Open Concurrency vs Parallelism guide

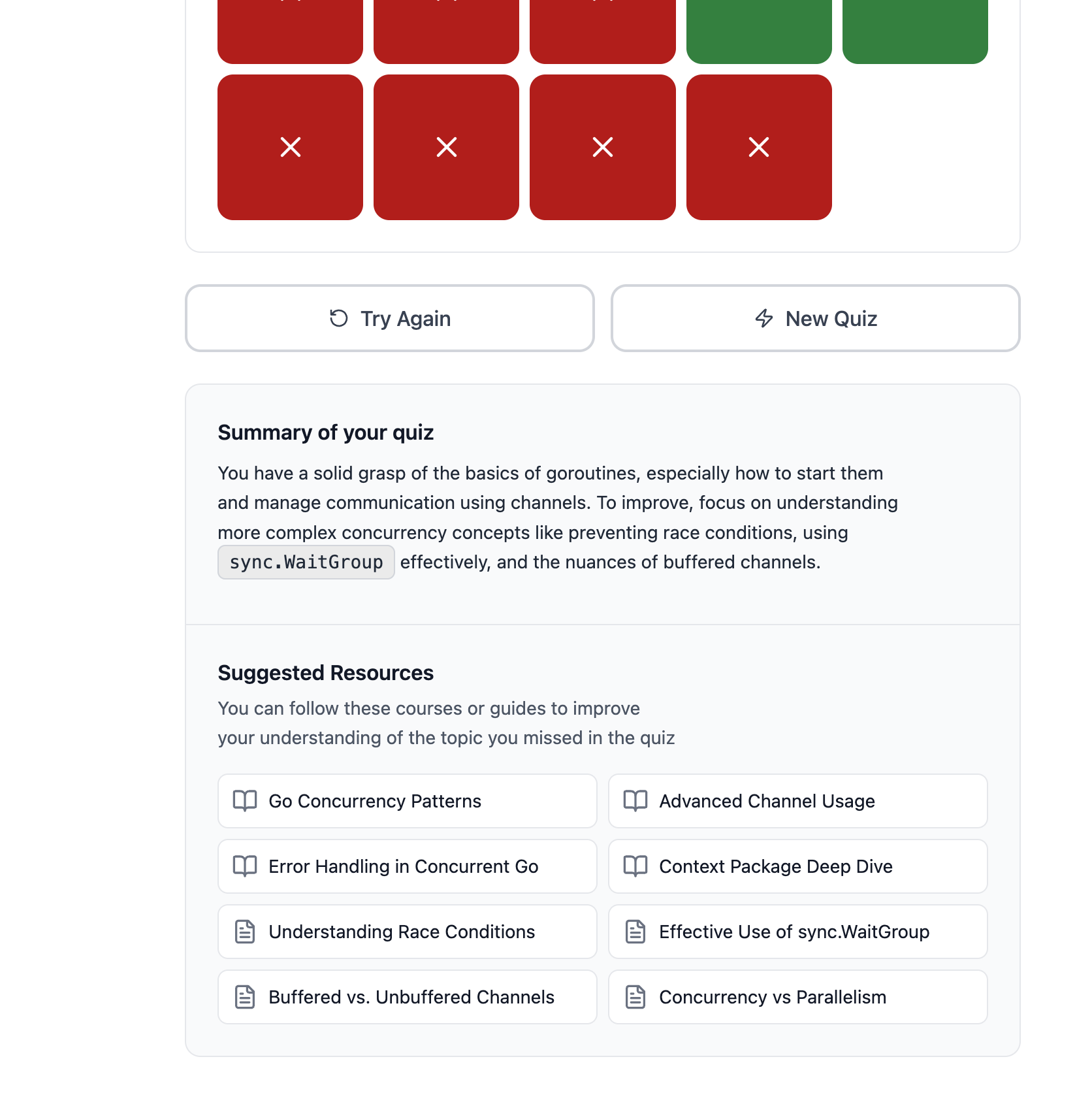pyautogui.click(x=798, y=997)
